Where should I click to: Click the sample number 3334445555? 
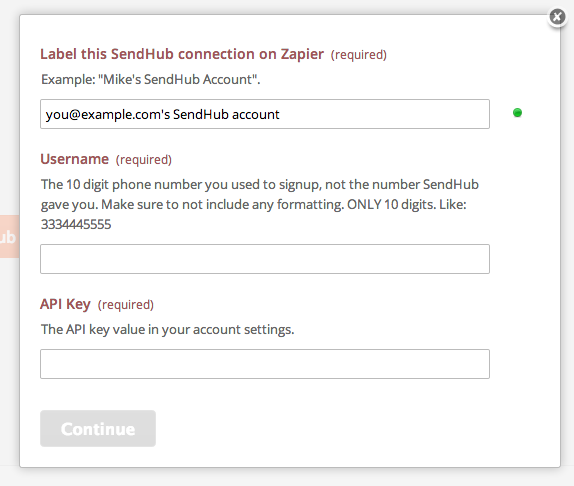pyautogui.click(x=76, y=224)
